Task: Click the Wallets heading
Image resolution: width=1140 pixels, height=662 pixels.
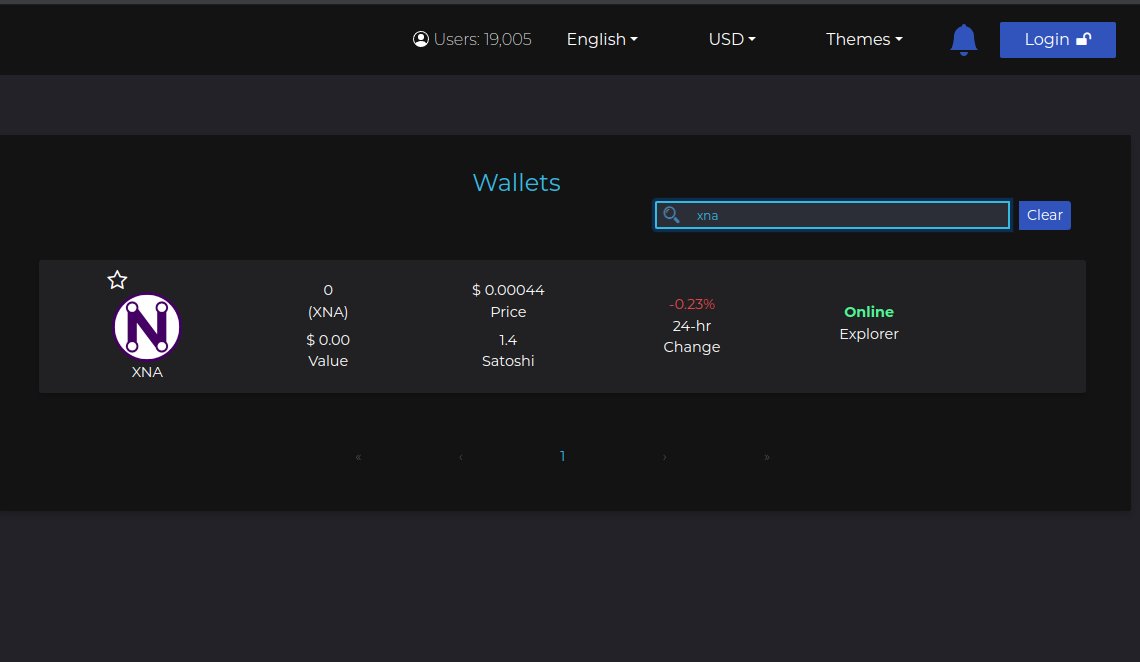Action: point(516,182)
